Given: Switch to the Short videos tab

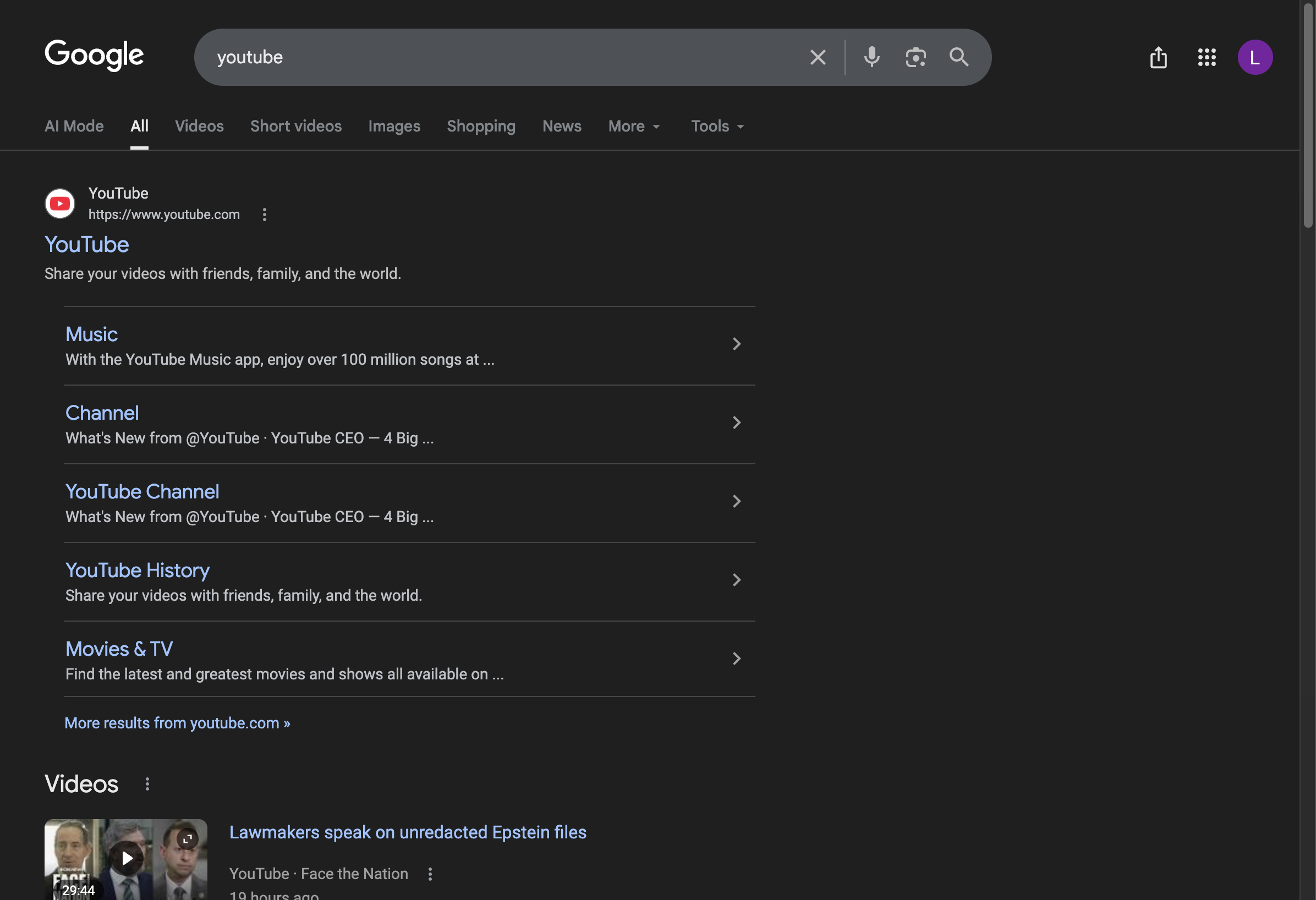Looking at the screenshot, I should [x=295, y=127].
